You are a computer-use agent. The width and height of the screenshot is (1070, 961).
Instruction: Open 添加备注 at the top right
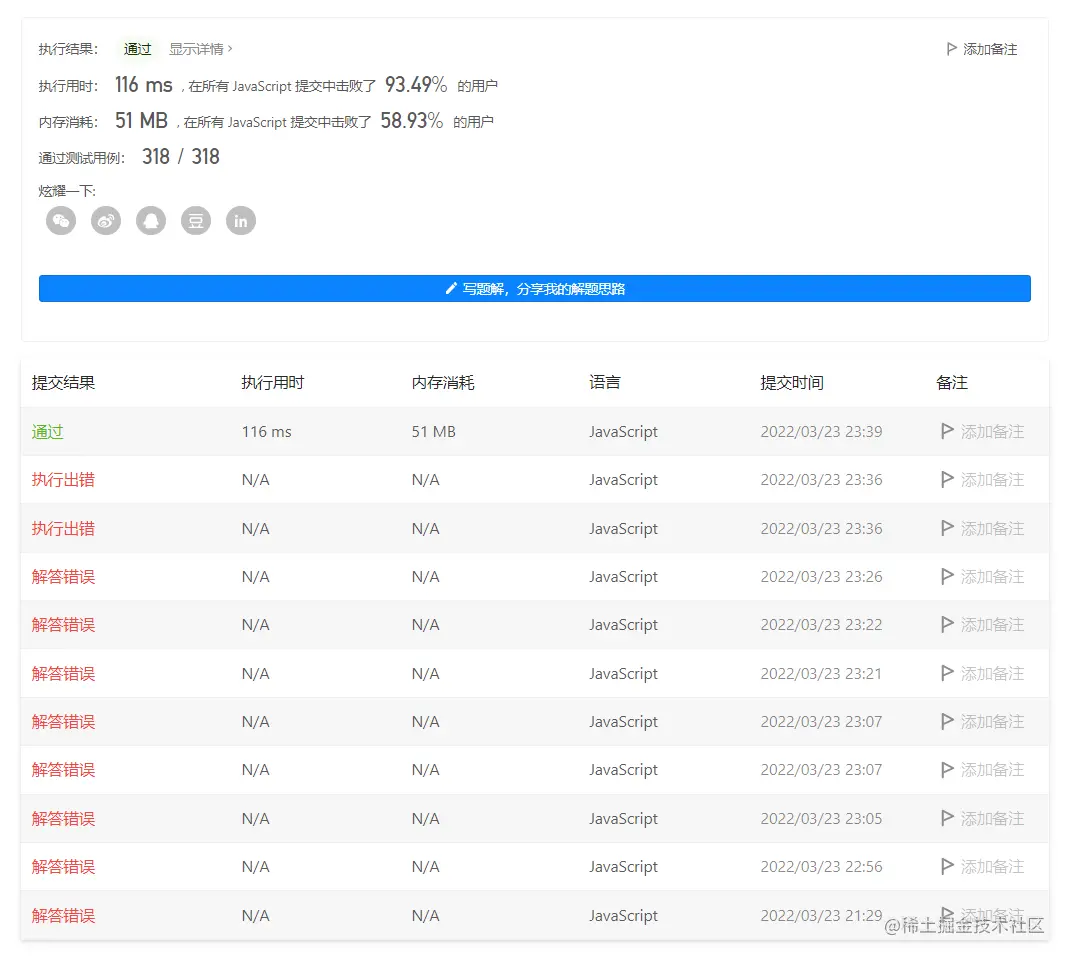pos(982,49)
